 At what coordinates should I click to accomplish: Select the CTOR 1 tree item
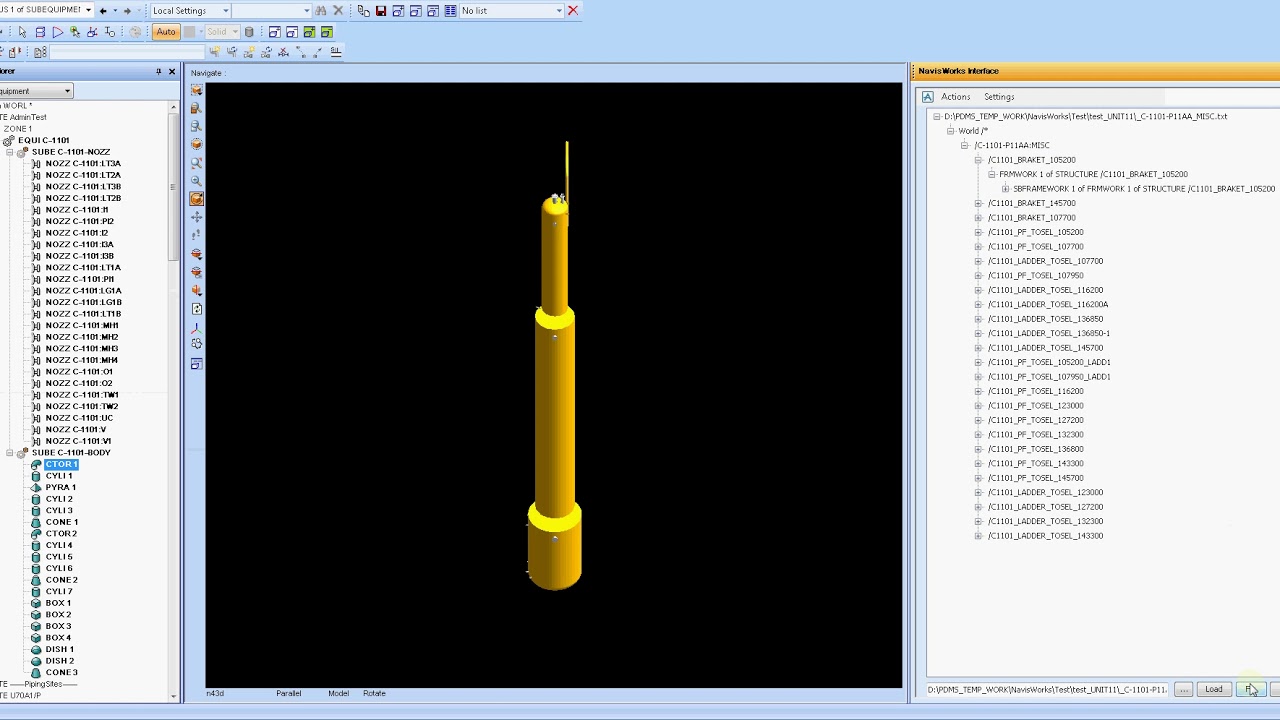point(61,464)
